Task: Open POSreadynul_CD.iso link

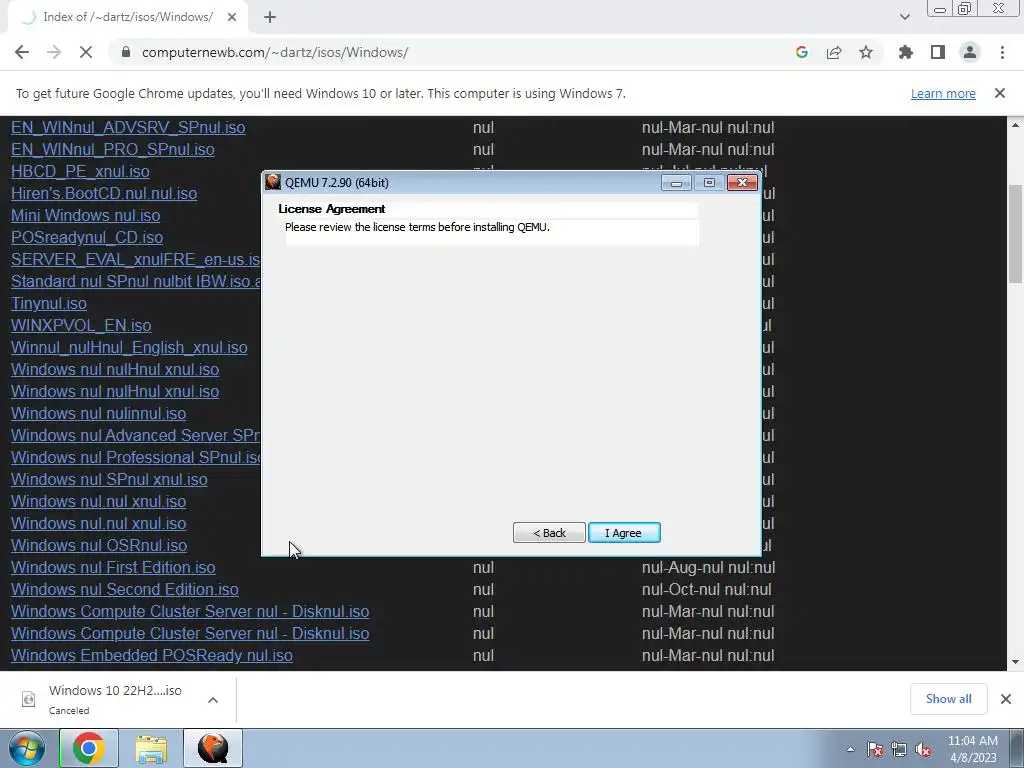Action: pos(87,237)
